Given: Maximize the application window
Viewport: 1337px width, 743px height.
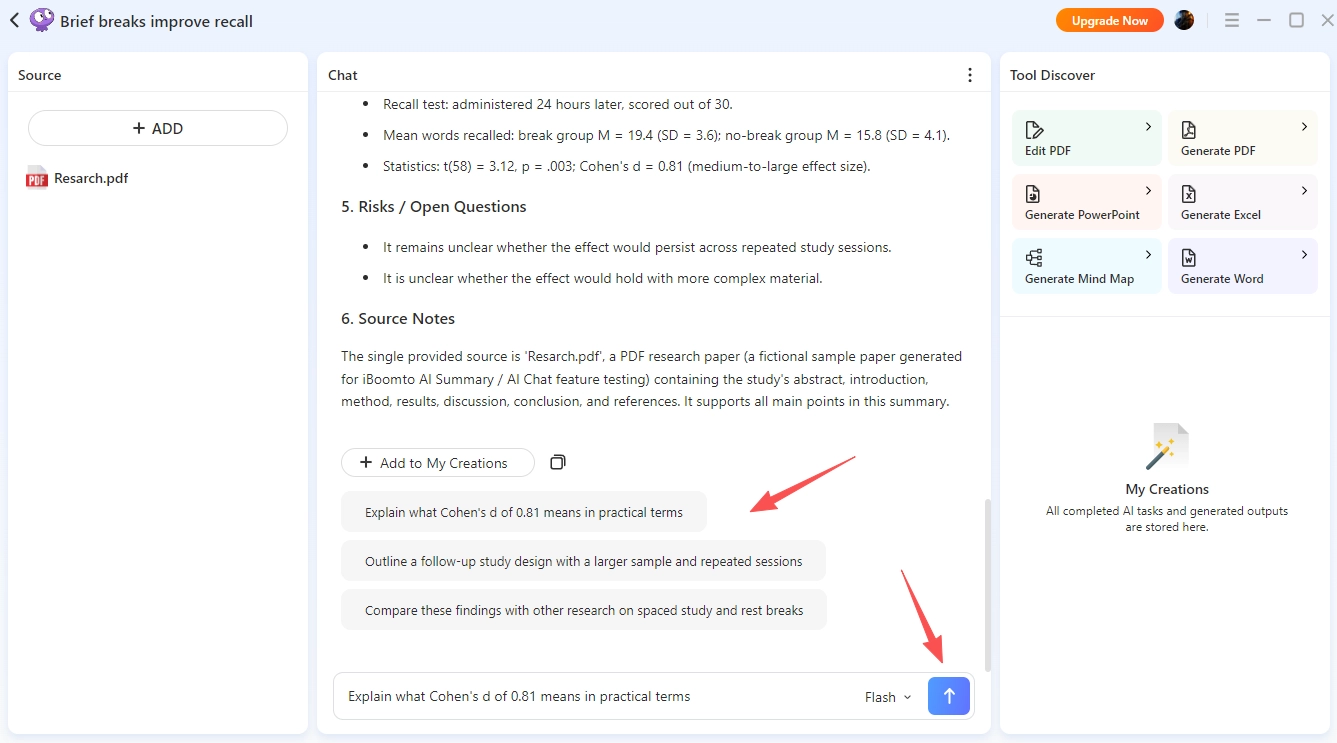Looking at the screenshot, I should point(1296,20).
